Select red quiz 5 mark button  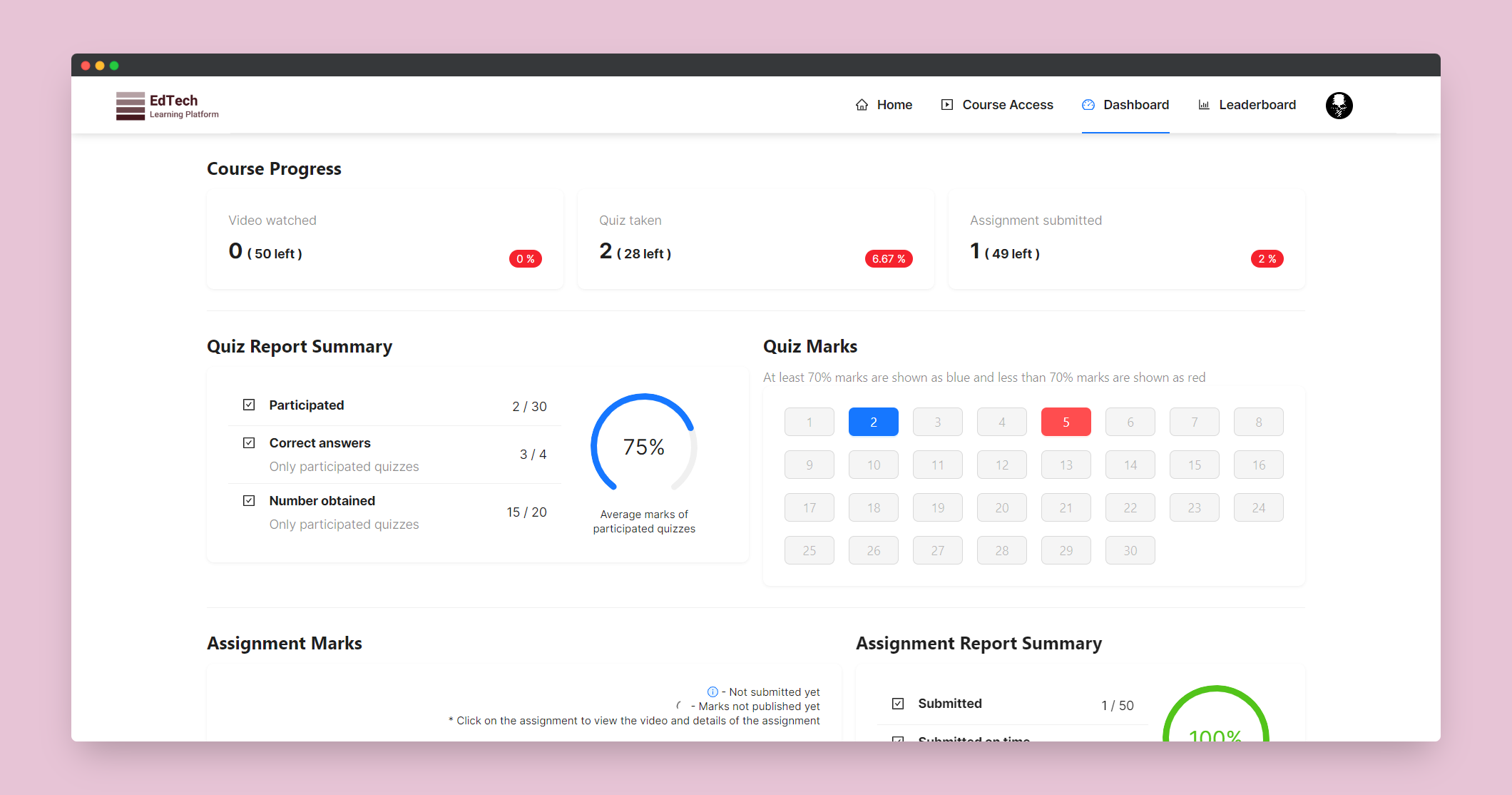click(x=1066, y=422)
